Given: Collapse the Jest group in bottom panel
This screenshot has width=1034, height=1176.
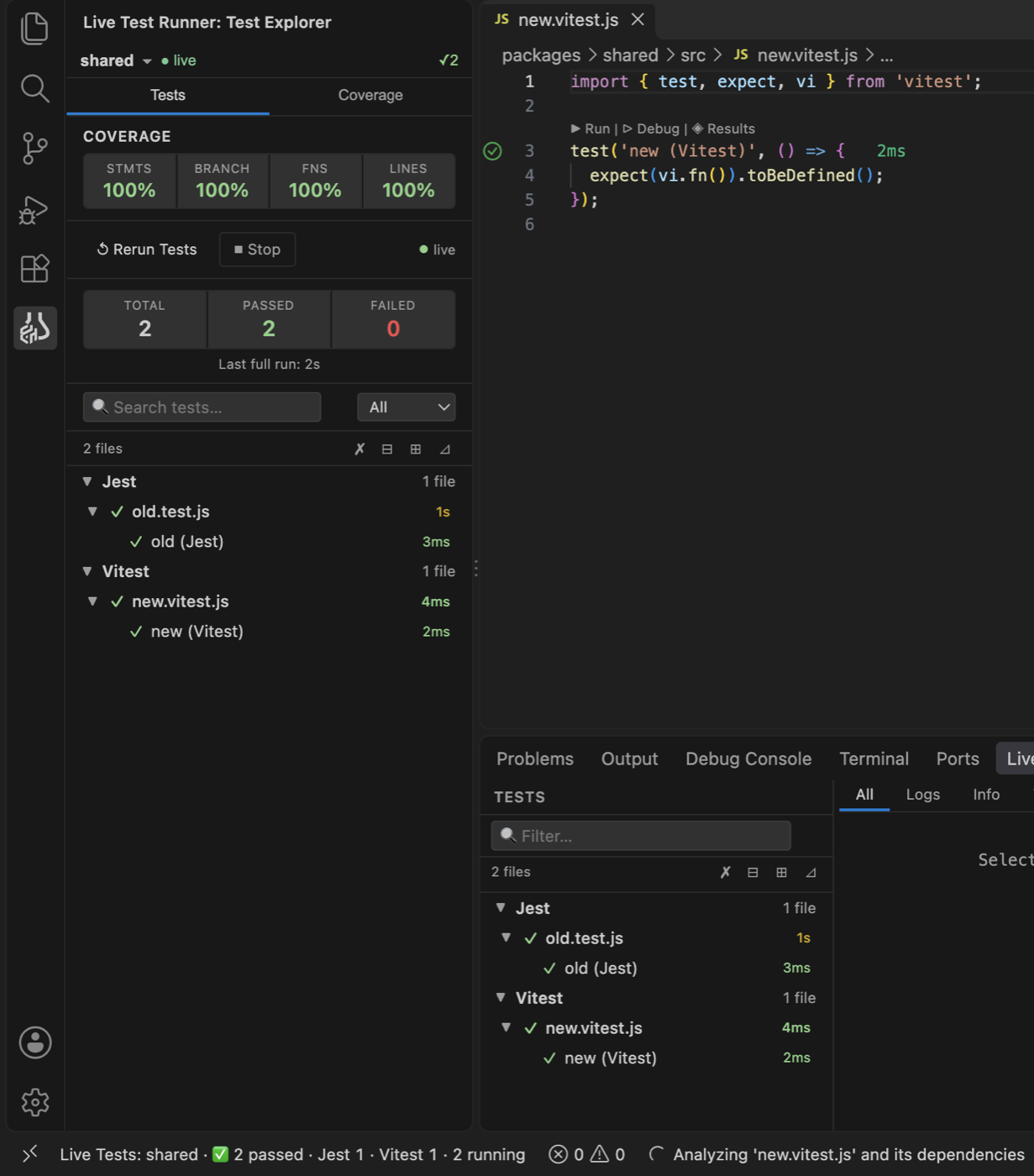Looking at the screenshot, I should coord(501,908).
